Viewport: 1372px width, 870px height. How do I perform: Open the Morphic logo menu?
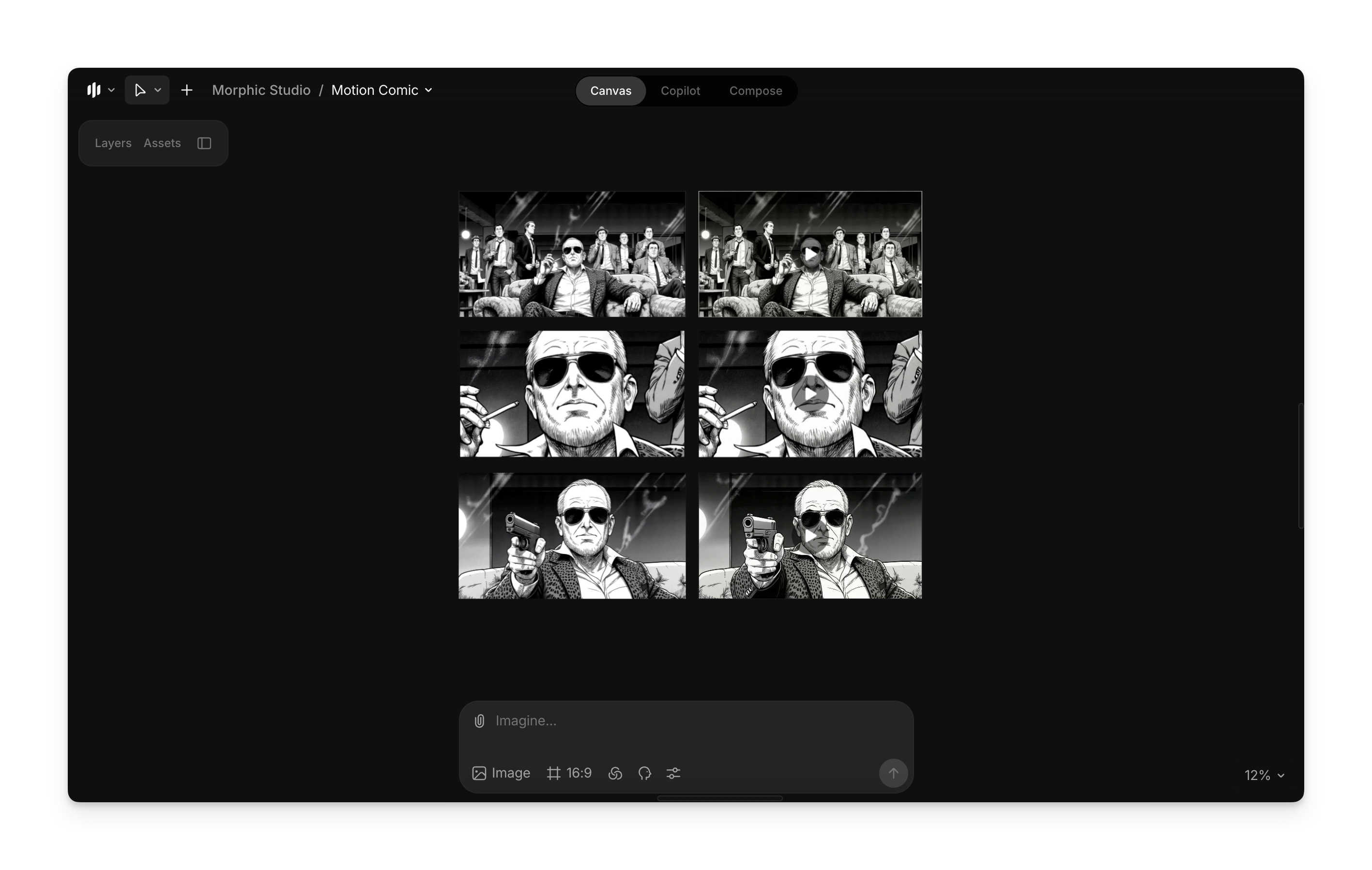coord(100,90)
